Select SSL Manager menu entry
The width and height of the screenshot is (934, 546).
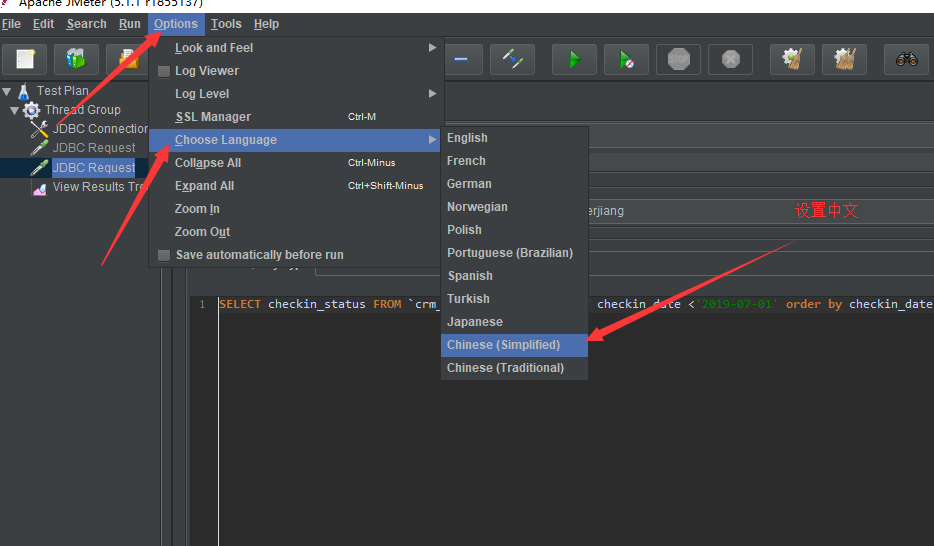click(295, 117)
